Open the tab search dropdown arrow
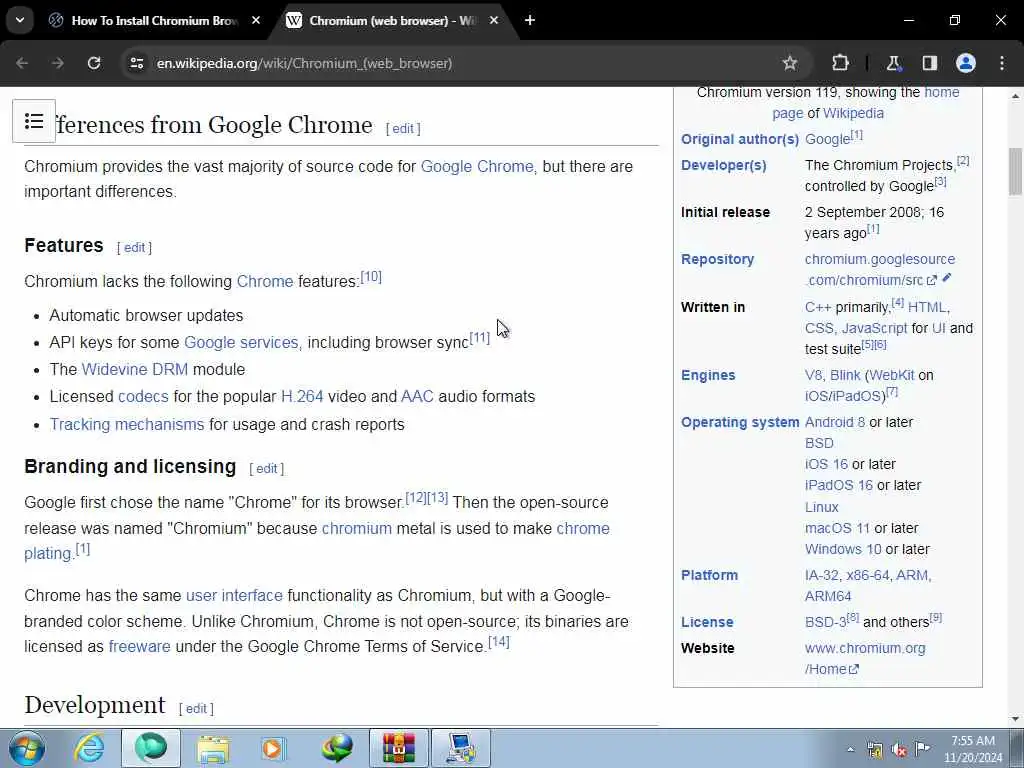 (x=20, y=20)
